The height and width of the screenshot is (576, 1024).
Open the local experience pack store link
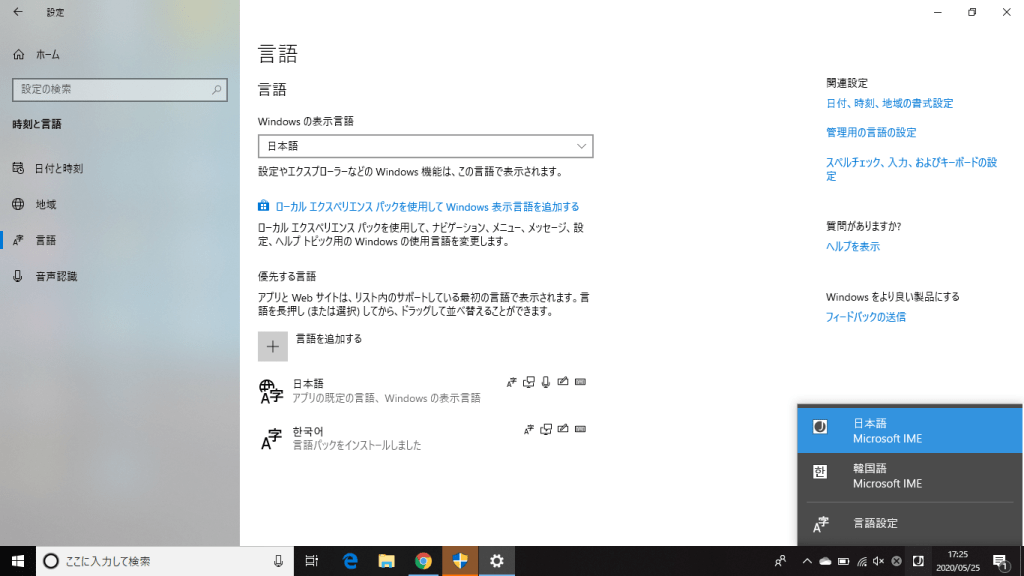click(x=428, y=207)
